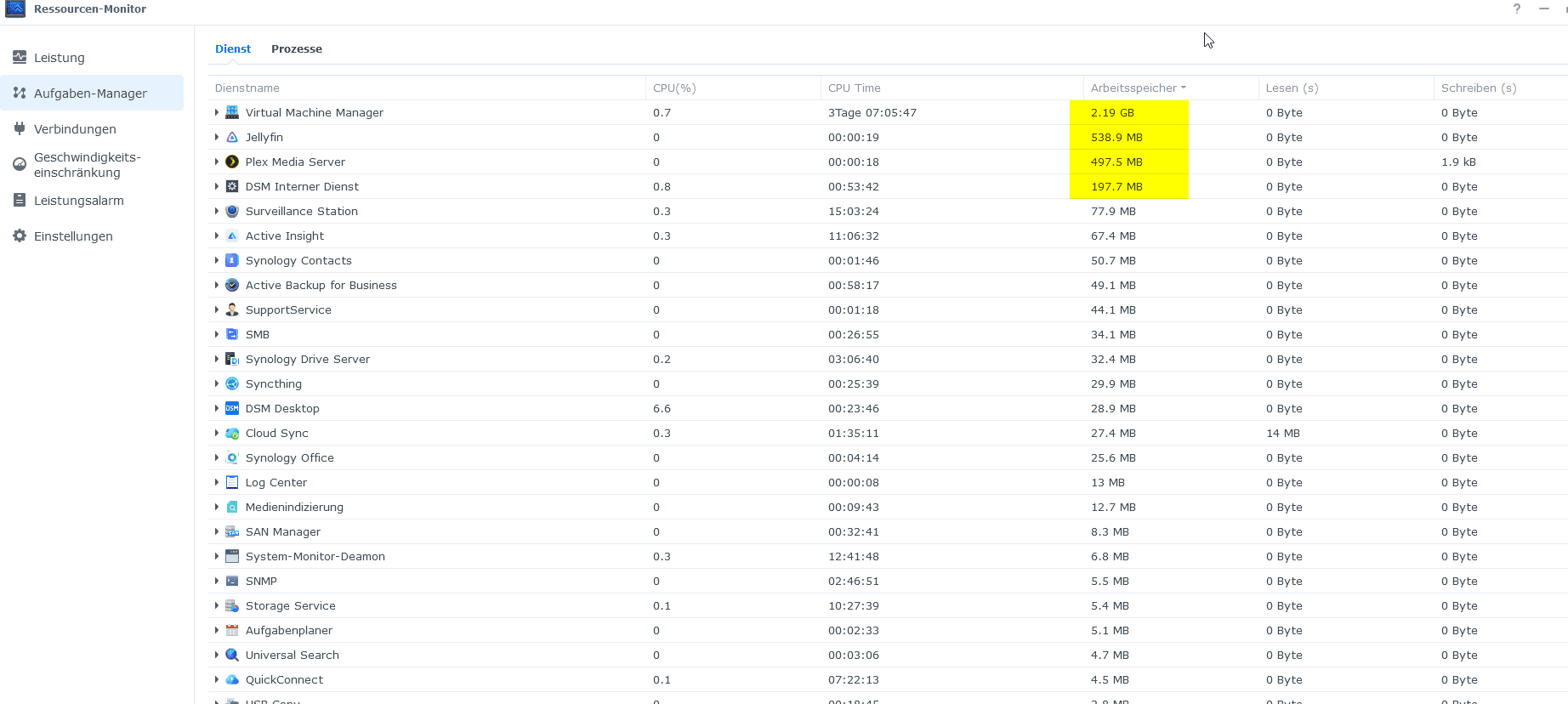Click the DSM Desktop icon
The image size is (1568, 704).
(232, 408)
